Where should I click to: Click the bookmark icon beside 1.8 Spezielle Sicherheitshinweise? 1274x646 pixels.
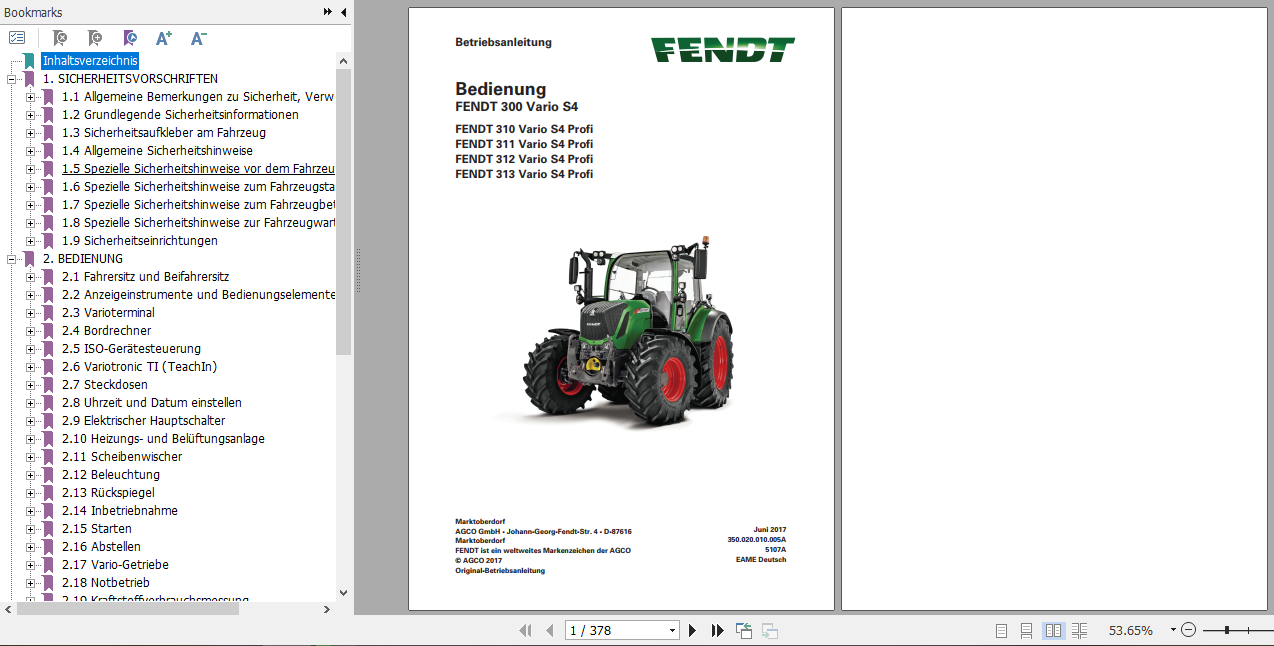48,223
